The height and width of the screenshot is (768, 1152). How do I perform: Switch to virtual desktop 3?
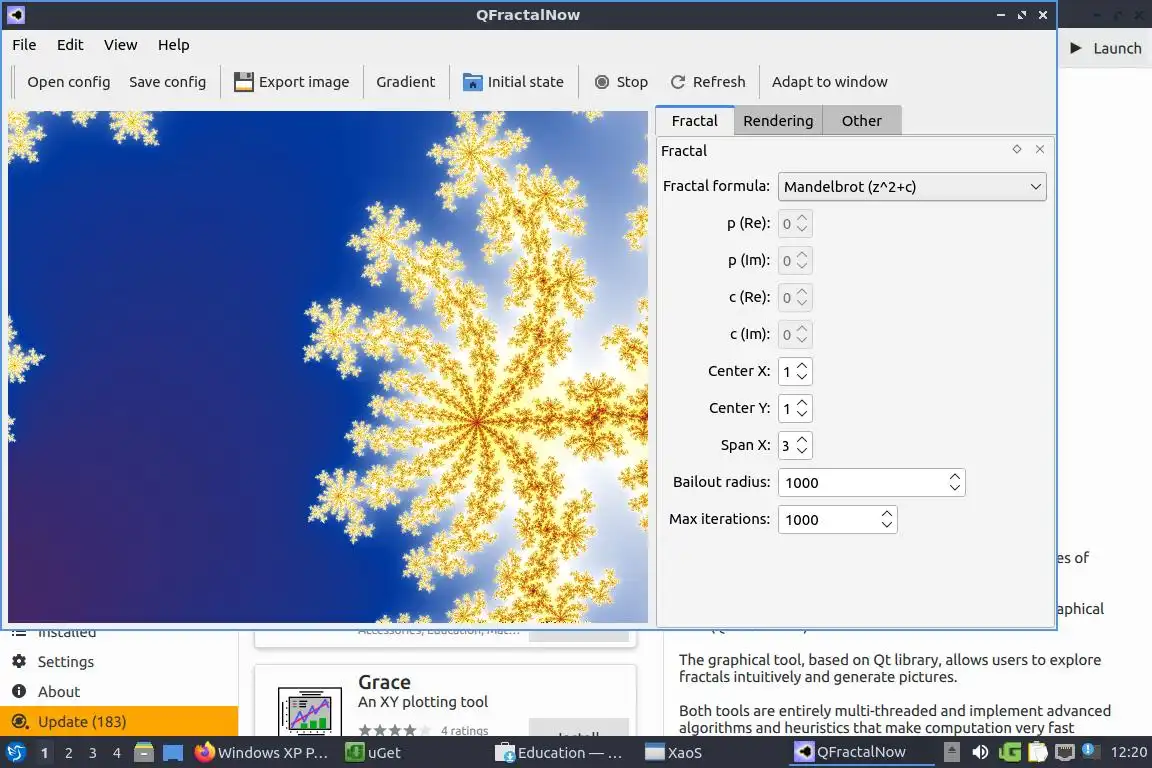point(93,752)
